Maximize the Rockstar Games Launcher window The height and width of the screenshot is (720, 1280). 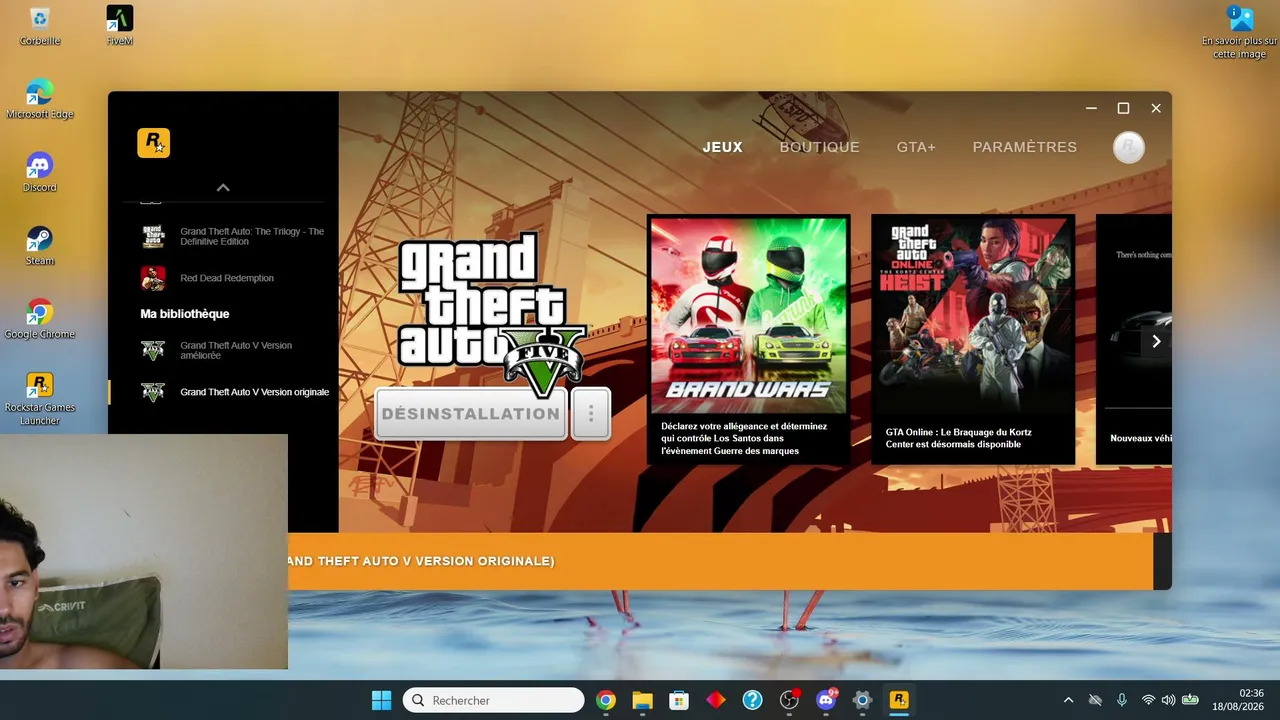click(x=1123, y=108)
